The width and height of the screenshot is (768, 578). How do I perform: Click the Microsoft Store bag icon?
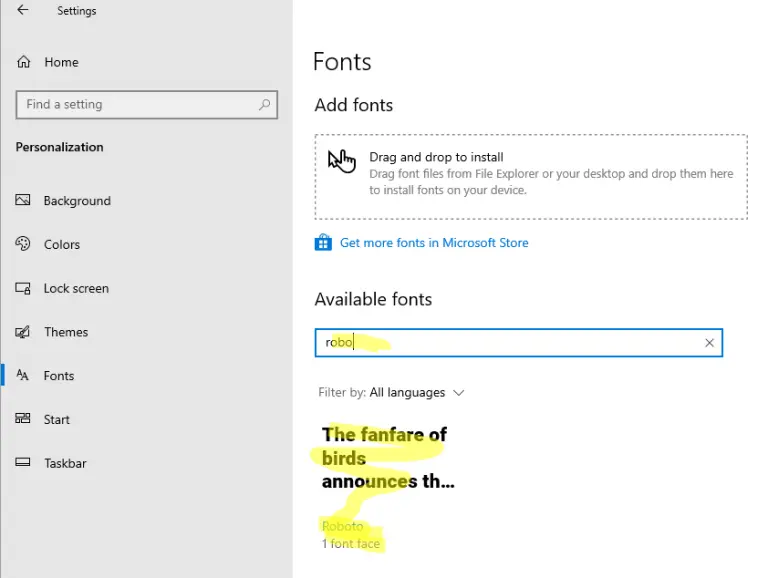coord(323,242)
